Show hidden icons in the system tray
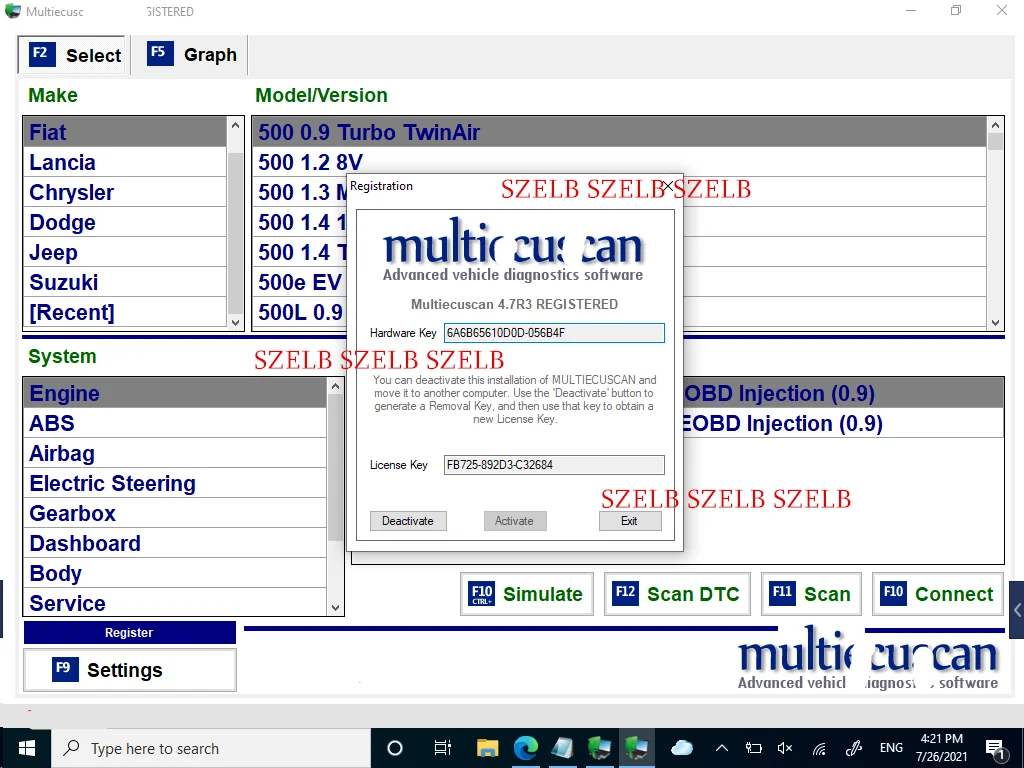This screenshot has height=768, width=1024. click(x=721, y=748)
